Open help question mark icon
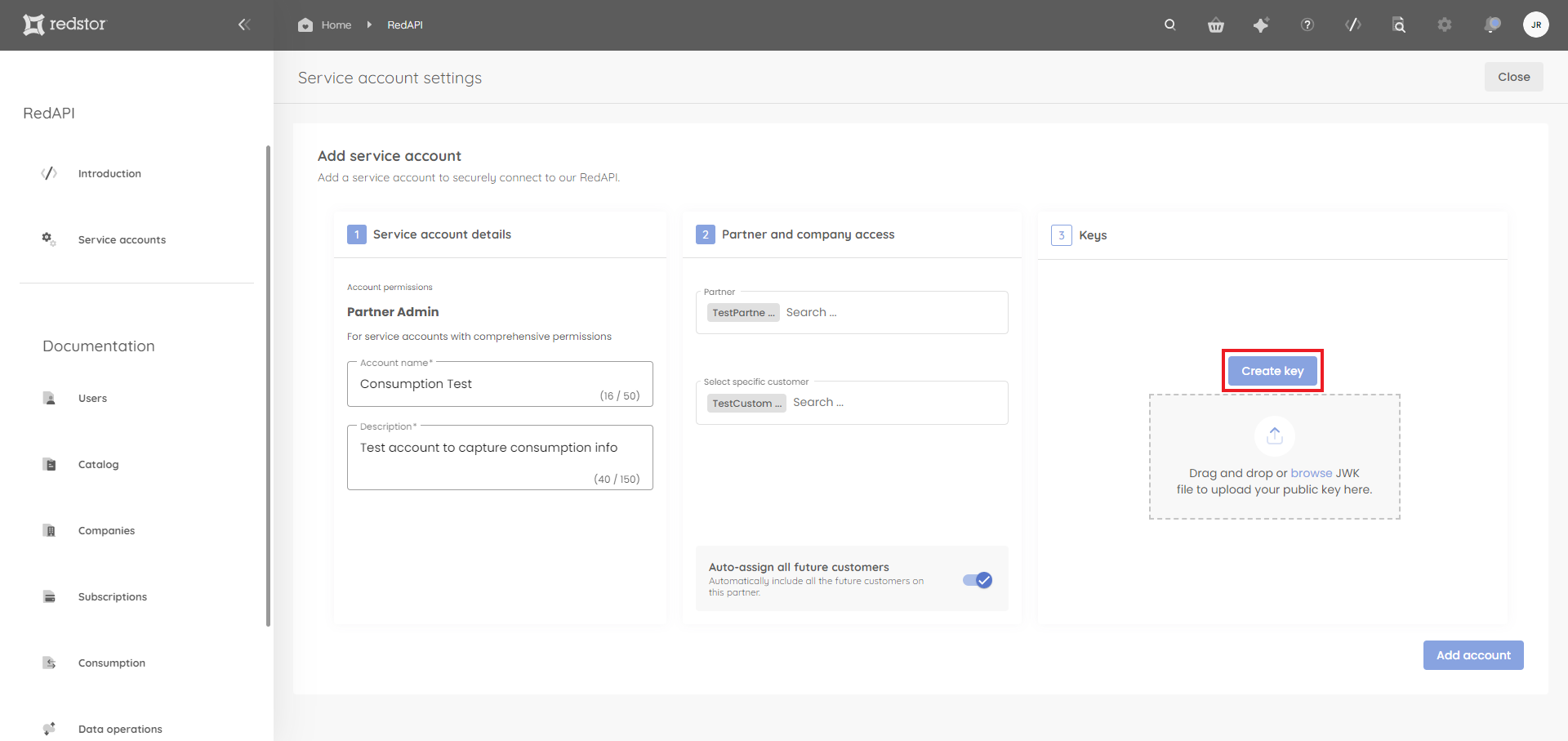Viewport: 1568px width, 741px height. coord(1307,25)
